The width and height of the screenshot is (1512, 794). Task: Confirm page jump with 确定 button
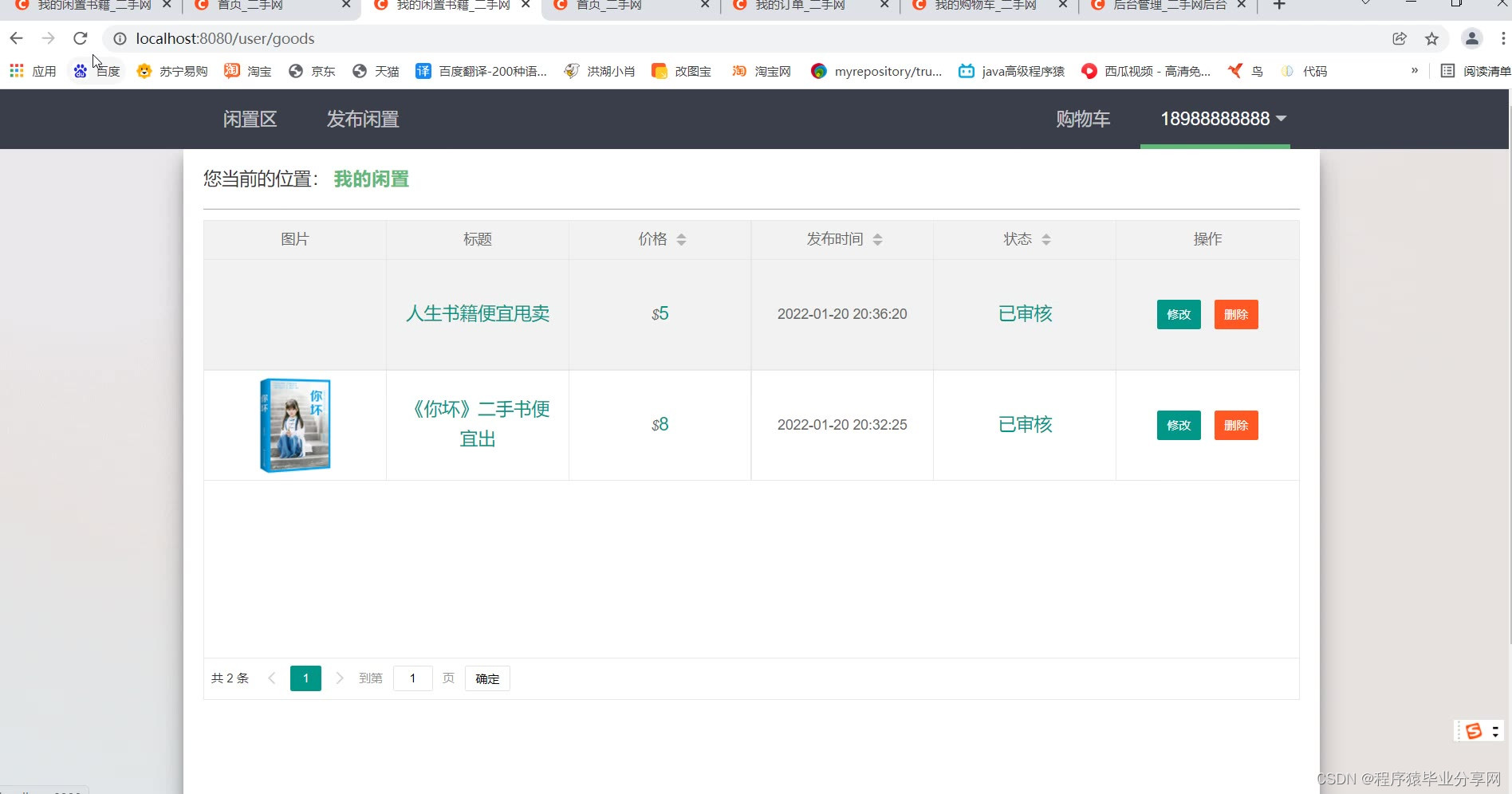pos(487,678)
